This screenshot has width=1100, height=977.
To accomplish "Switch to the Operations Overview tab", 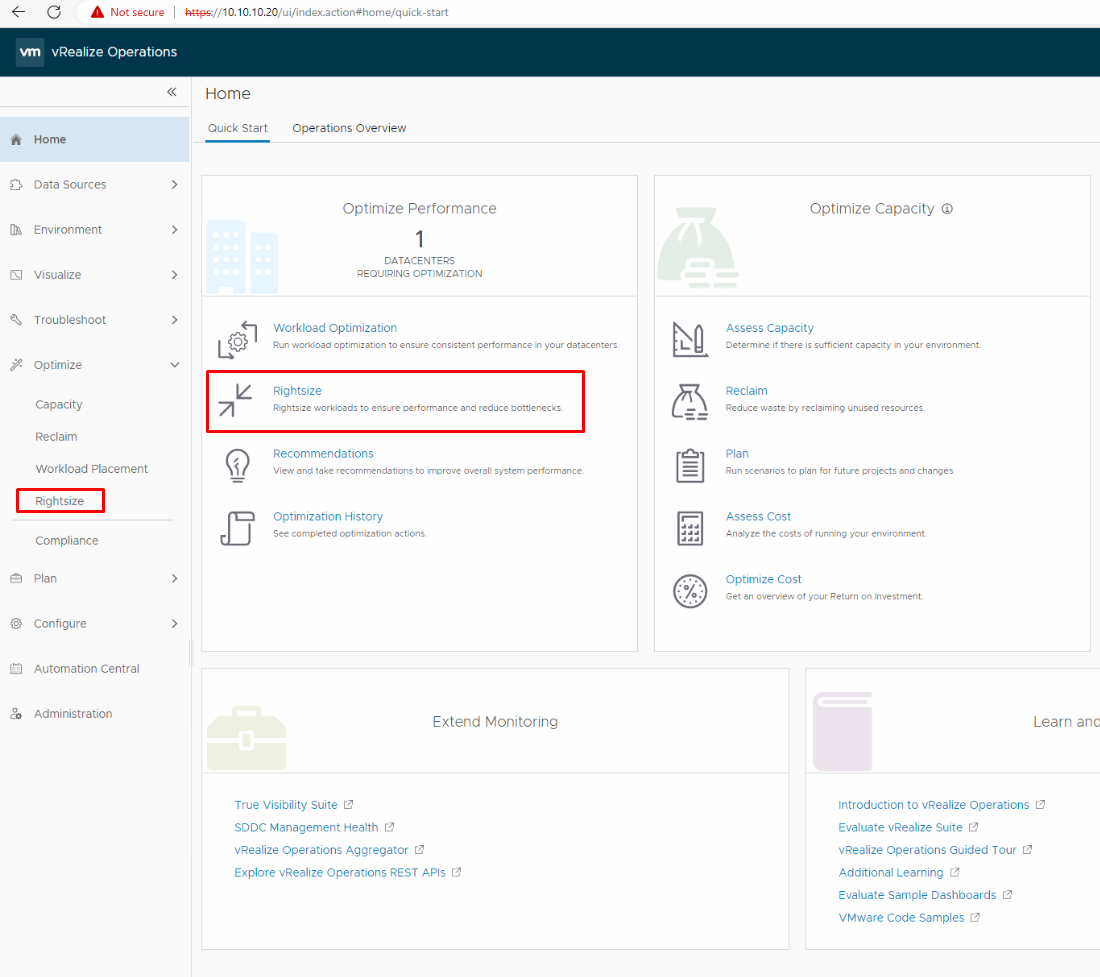I will [x=348, y=128].
